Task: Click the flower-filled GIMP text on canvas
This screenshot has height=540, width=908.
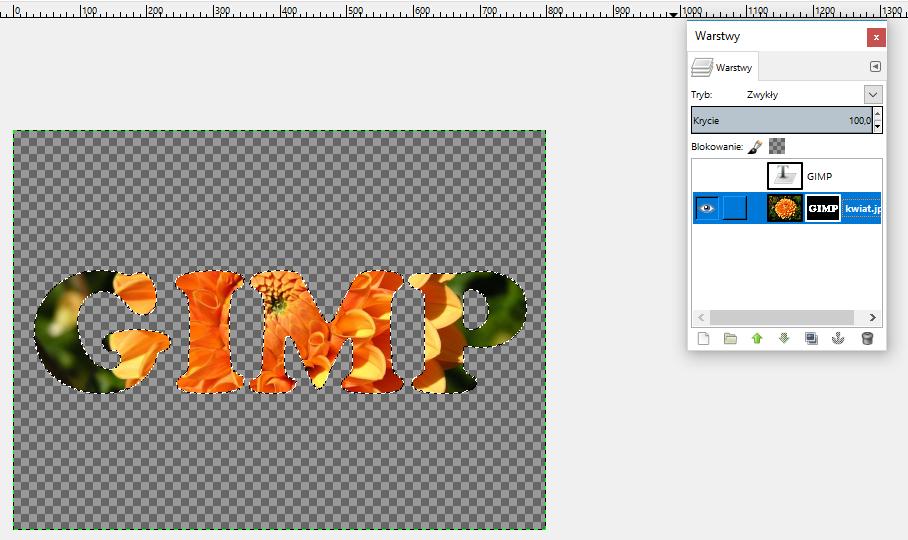Action: [x=280, y=332]
